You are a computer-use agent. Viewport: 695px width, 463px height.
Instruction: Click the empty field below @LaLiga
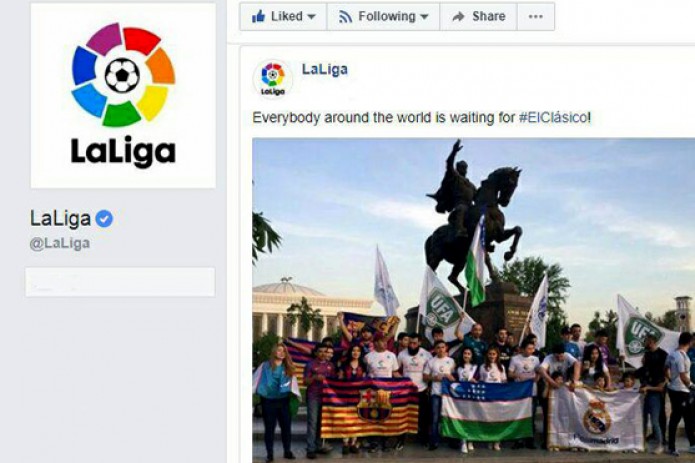click(120, 282)
